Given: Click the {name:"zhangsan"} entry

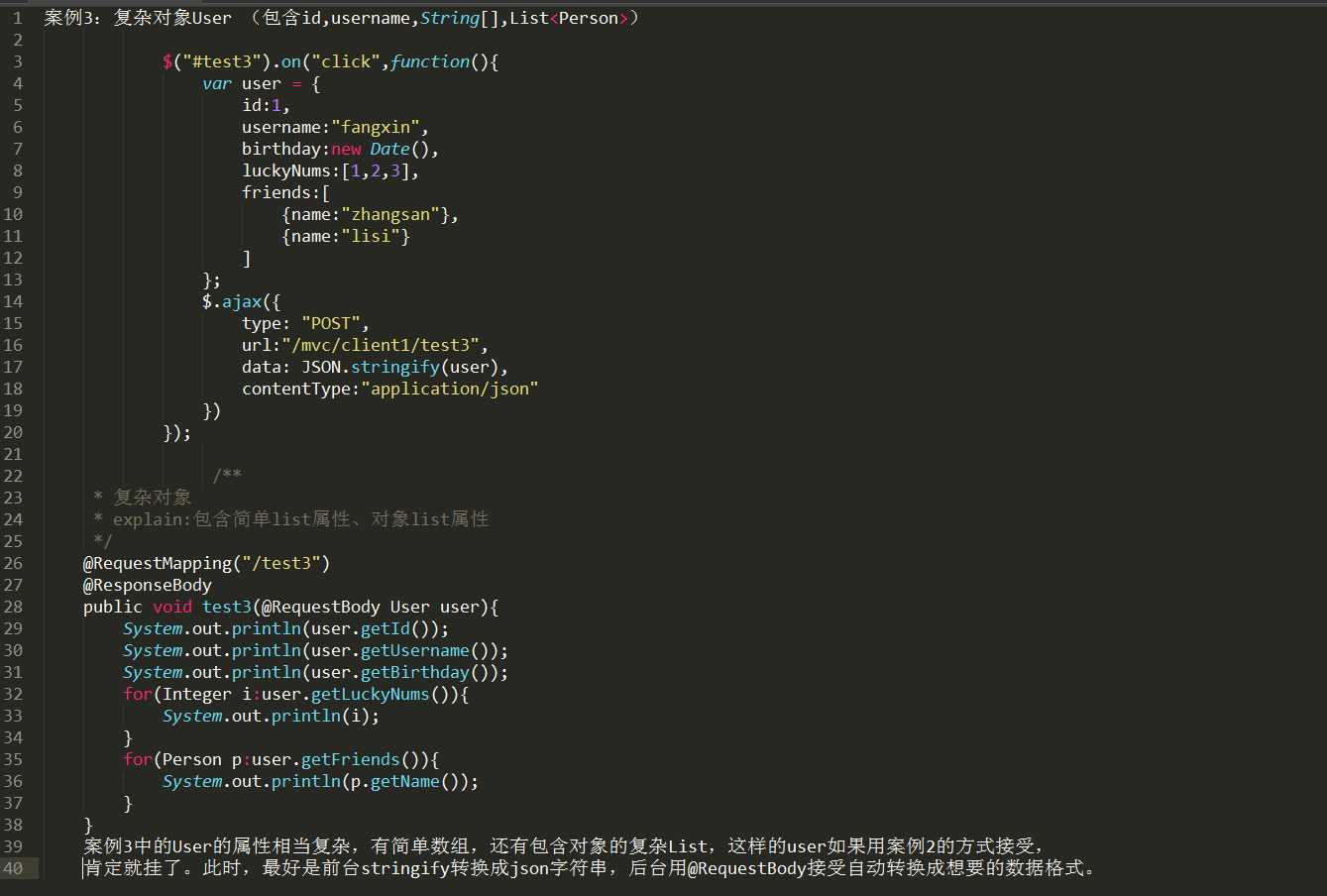Looking at the screenshot, I should (x=370, y=214).
